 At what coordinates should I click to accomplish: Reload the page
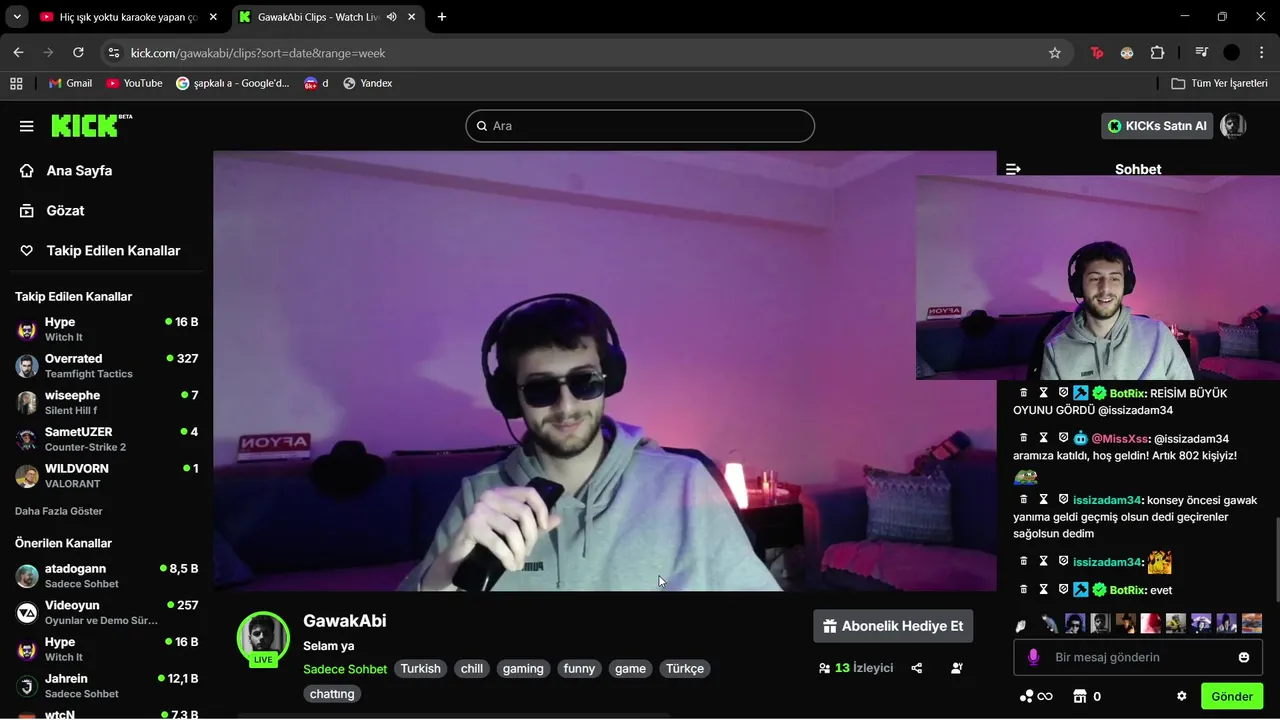point(78,53)
